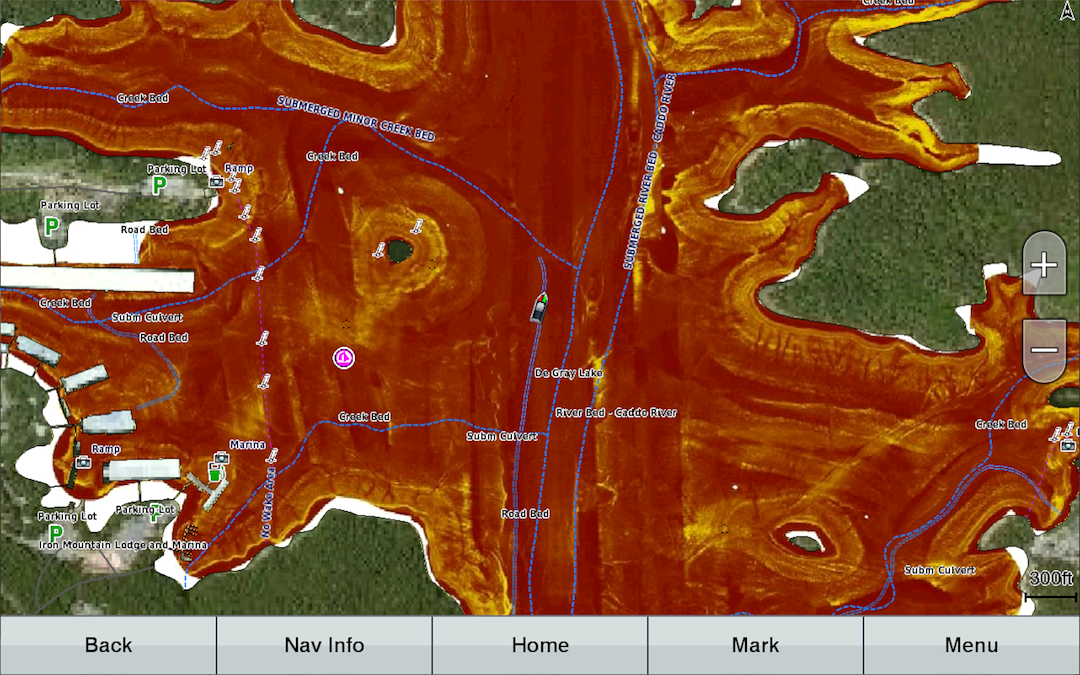Image resolution: width=1080 pixels, height=675 pixels.
Task: Zoom in with the plus button
Action: 1044,265
